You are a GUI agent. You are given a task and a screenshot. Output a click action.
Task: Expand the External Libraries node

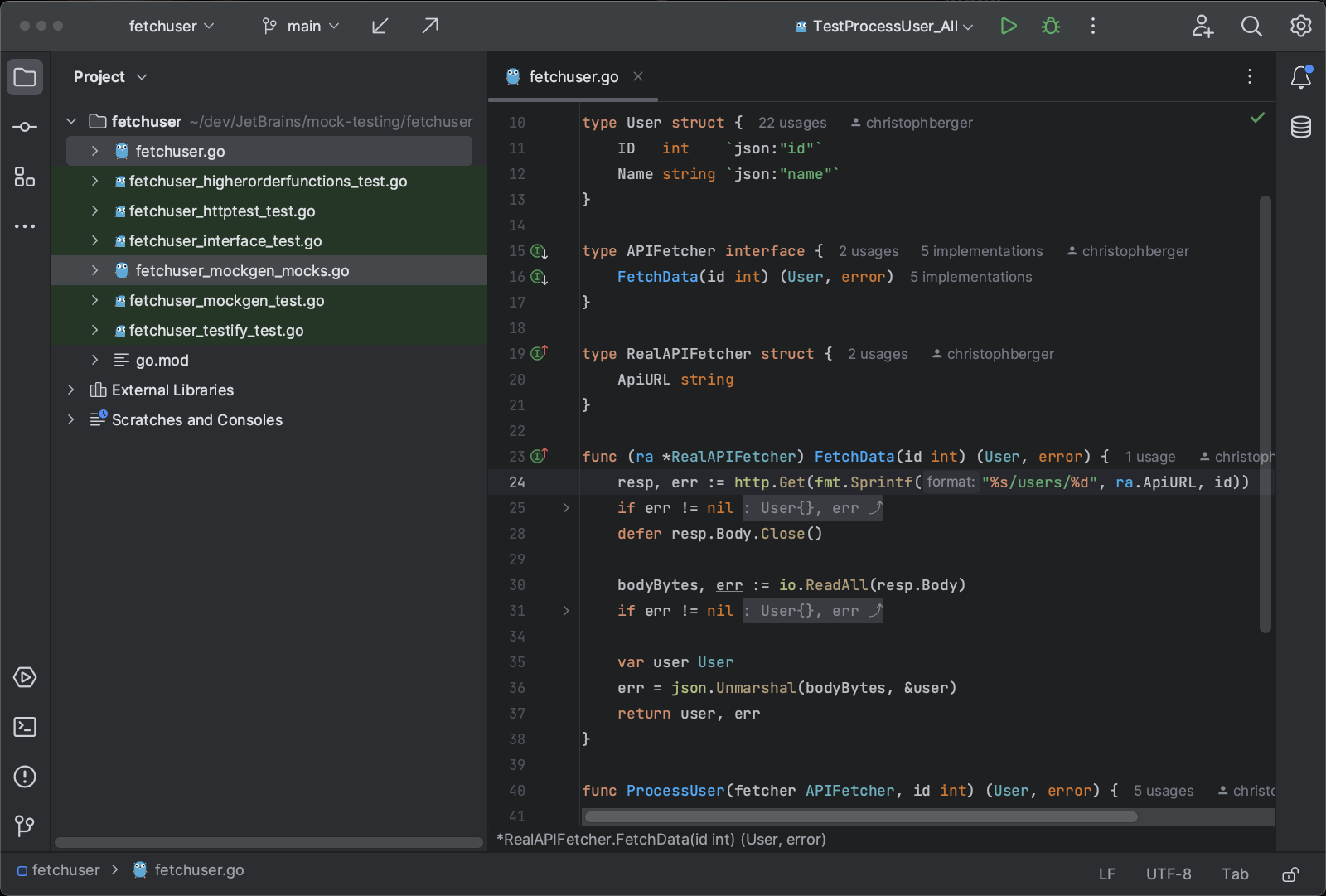click(x=71, y=390)
